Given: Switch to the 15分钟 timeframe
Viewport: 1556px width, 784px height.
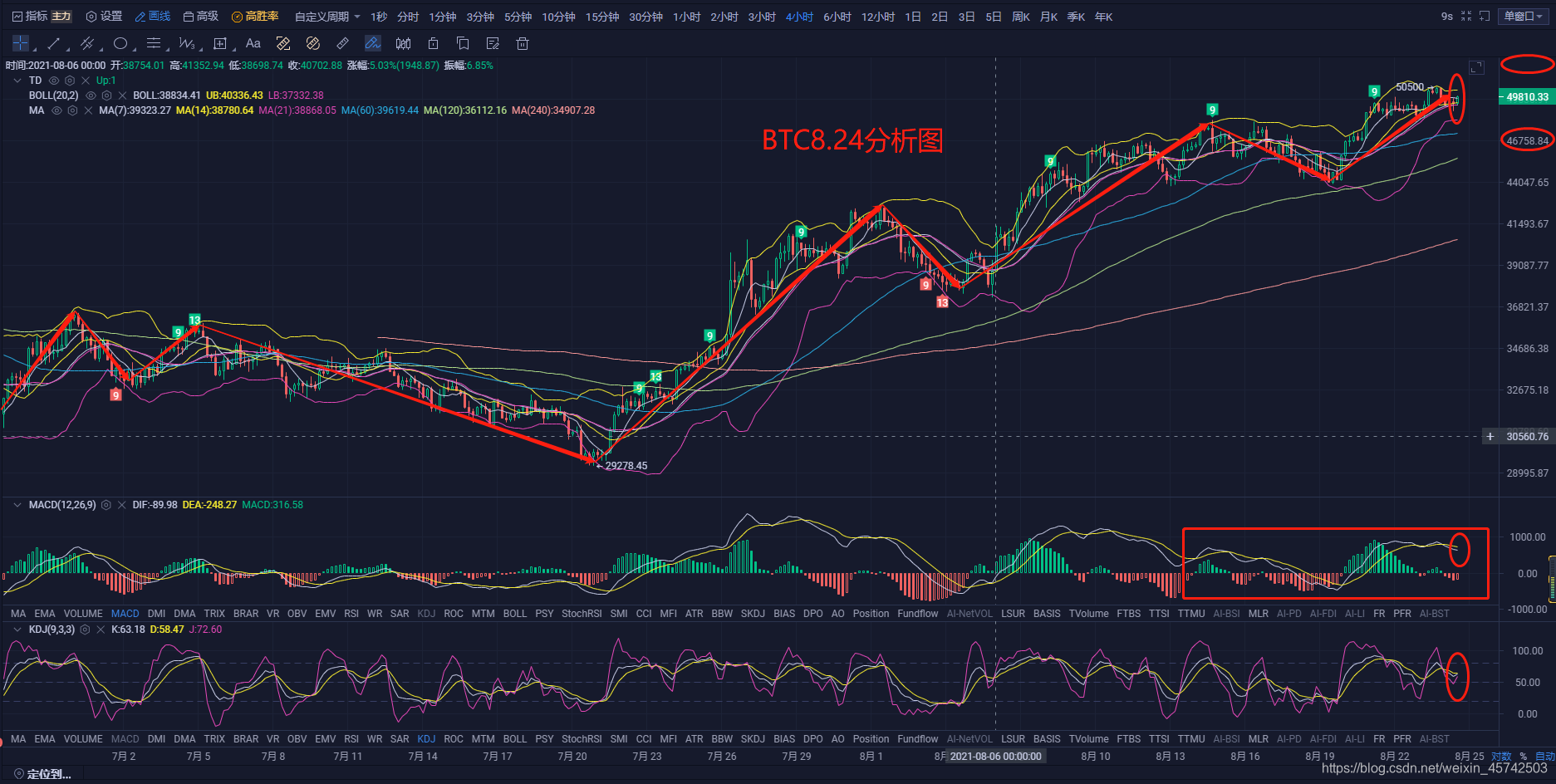Looking at the screenshot, I should point(602,17).
